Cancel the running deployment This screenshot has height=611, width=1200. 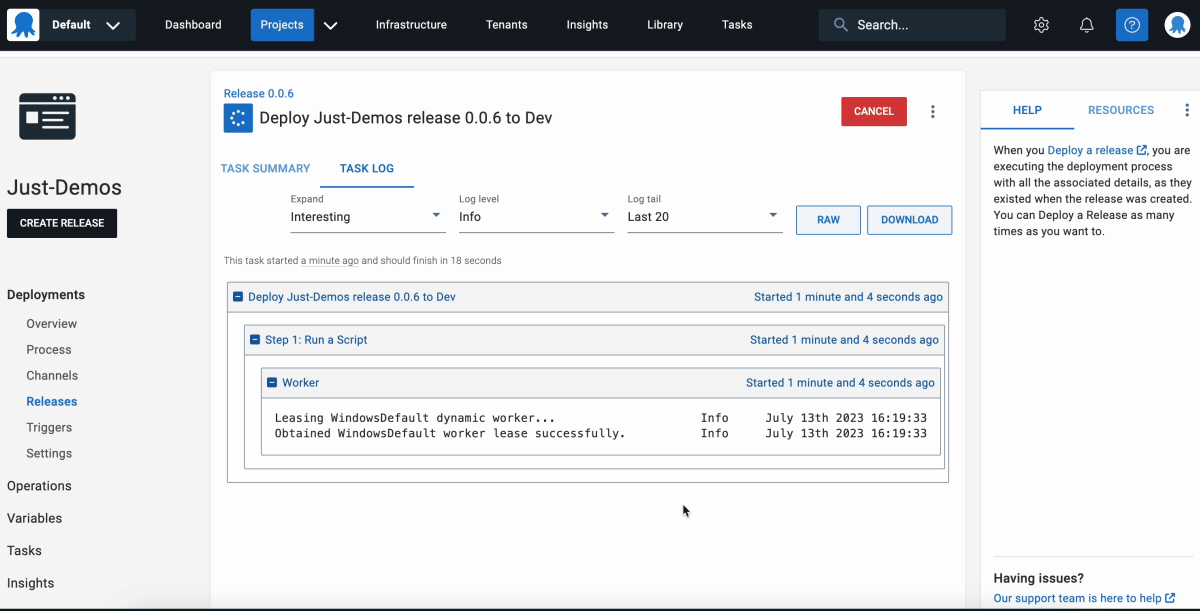pyautogui.click(x=874, y=111)
